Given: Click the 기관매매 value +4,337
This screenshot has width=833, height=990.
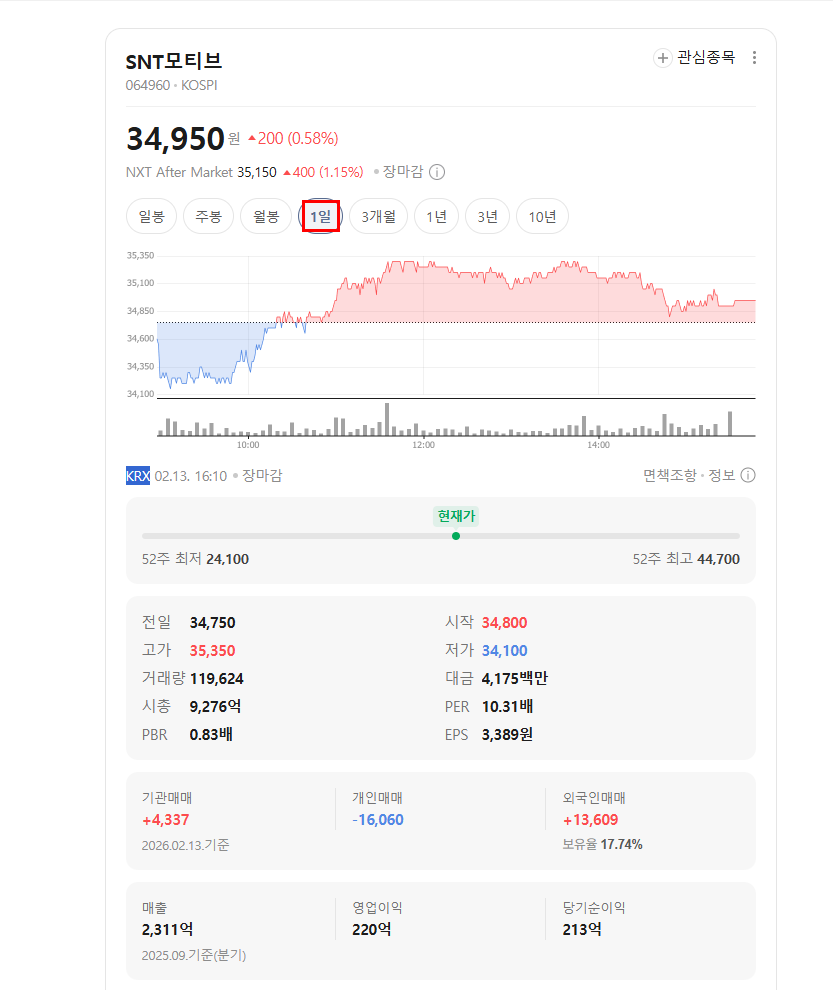Looking at the screenshot, I should pyautogui.click(x=165, y=820).
